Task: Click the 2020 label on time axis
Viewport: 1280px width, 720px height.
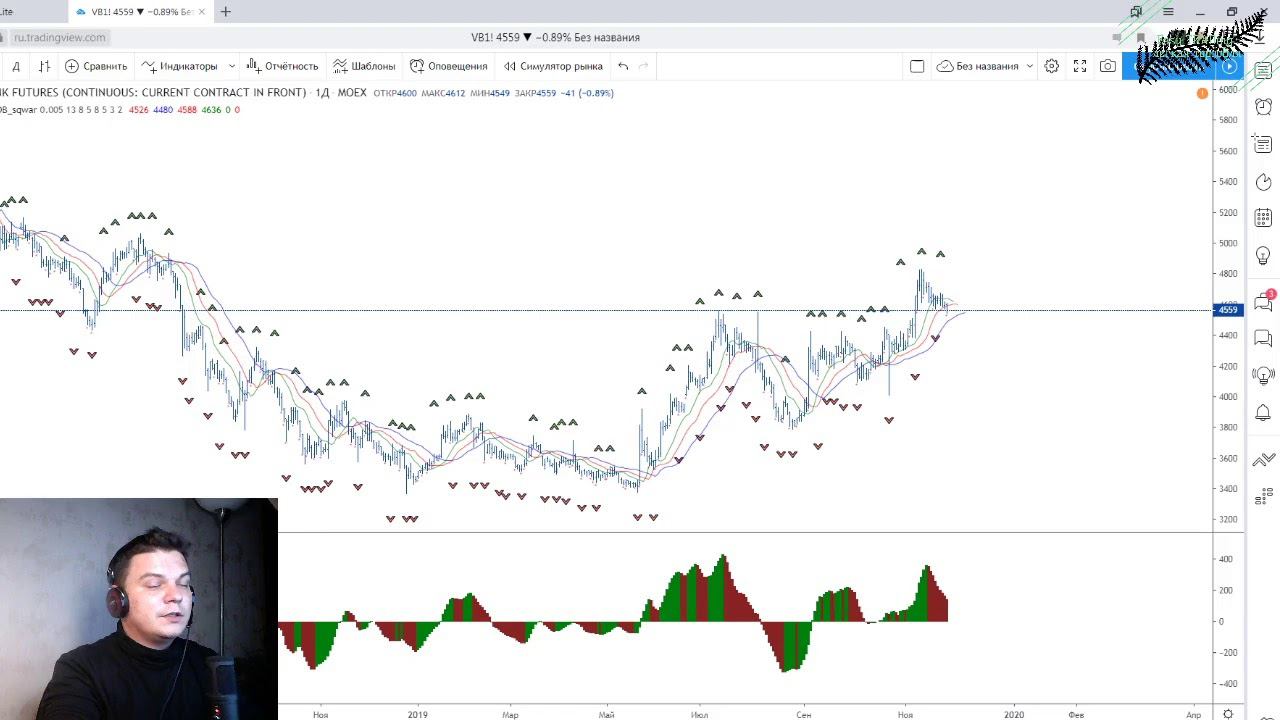Action: click(1014, 714)
